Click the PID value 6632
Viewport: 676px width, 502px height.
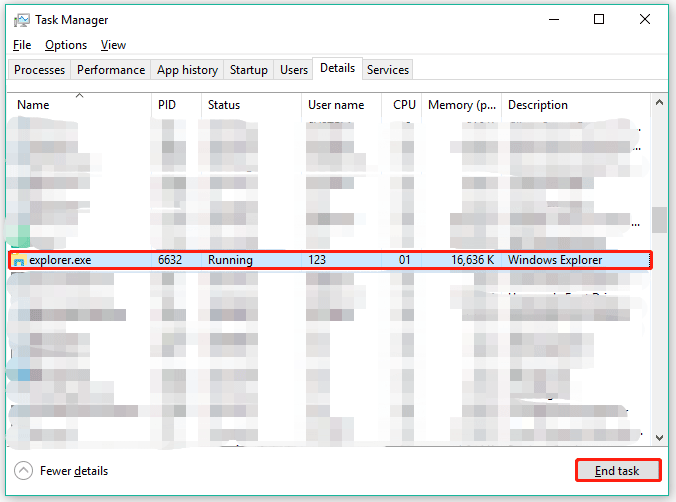point(170,260)
